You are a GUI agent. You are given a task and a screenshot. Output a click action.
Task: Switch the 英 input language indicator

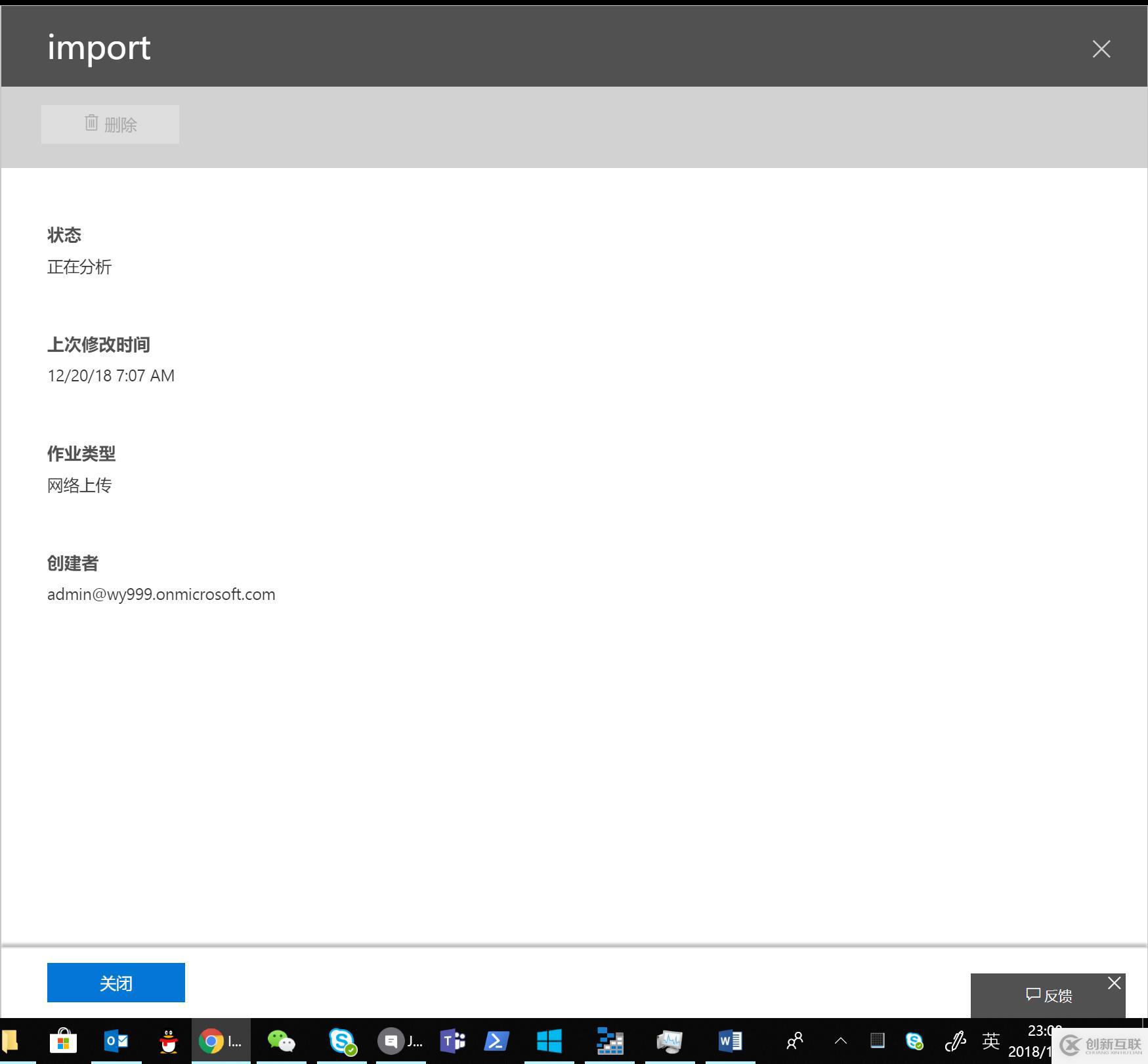tap(991, 1041)
